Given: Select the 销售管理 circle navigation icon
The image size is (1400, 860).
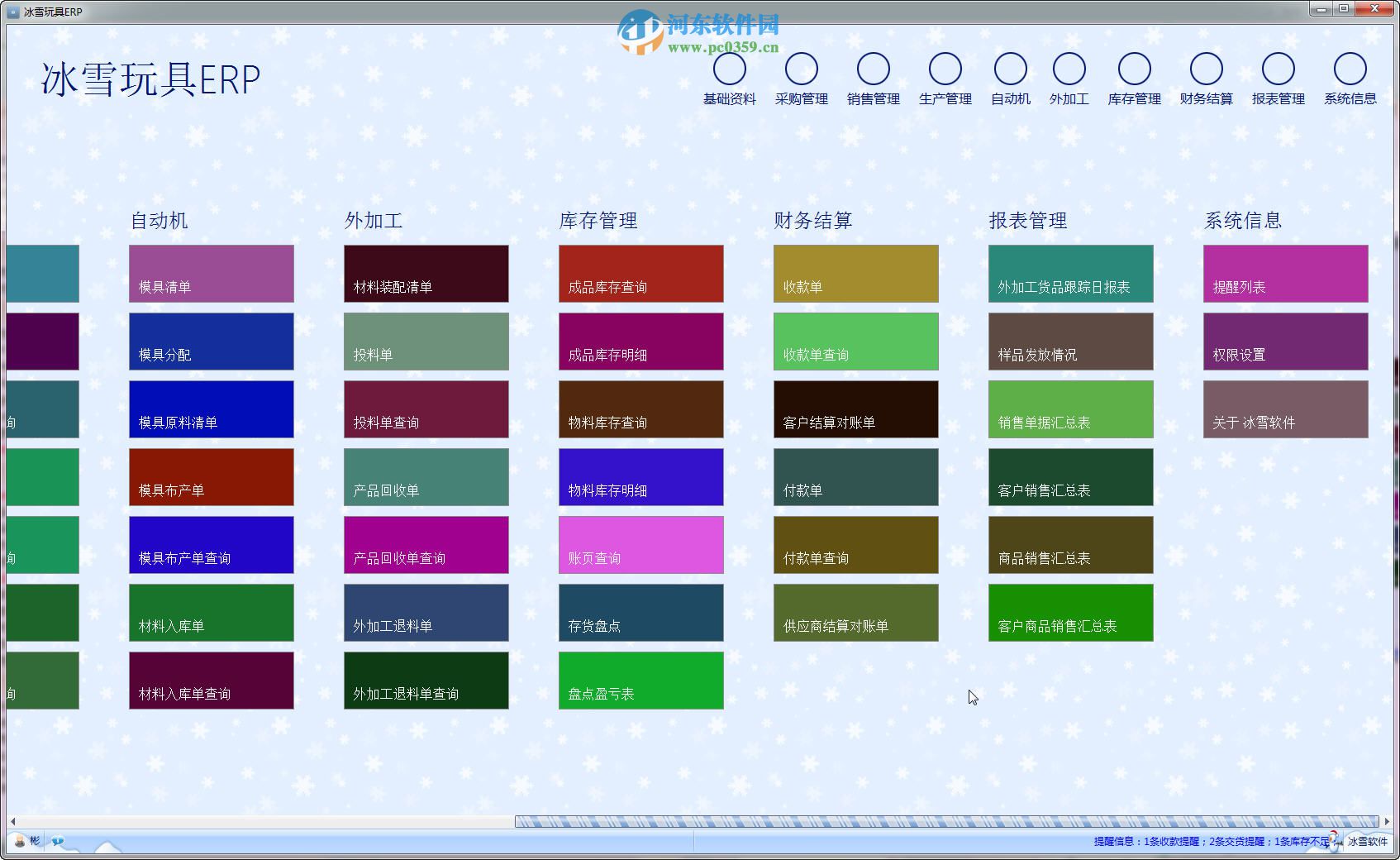Looking at the screenshot, I should coord(874,69).
